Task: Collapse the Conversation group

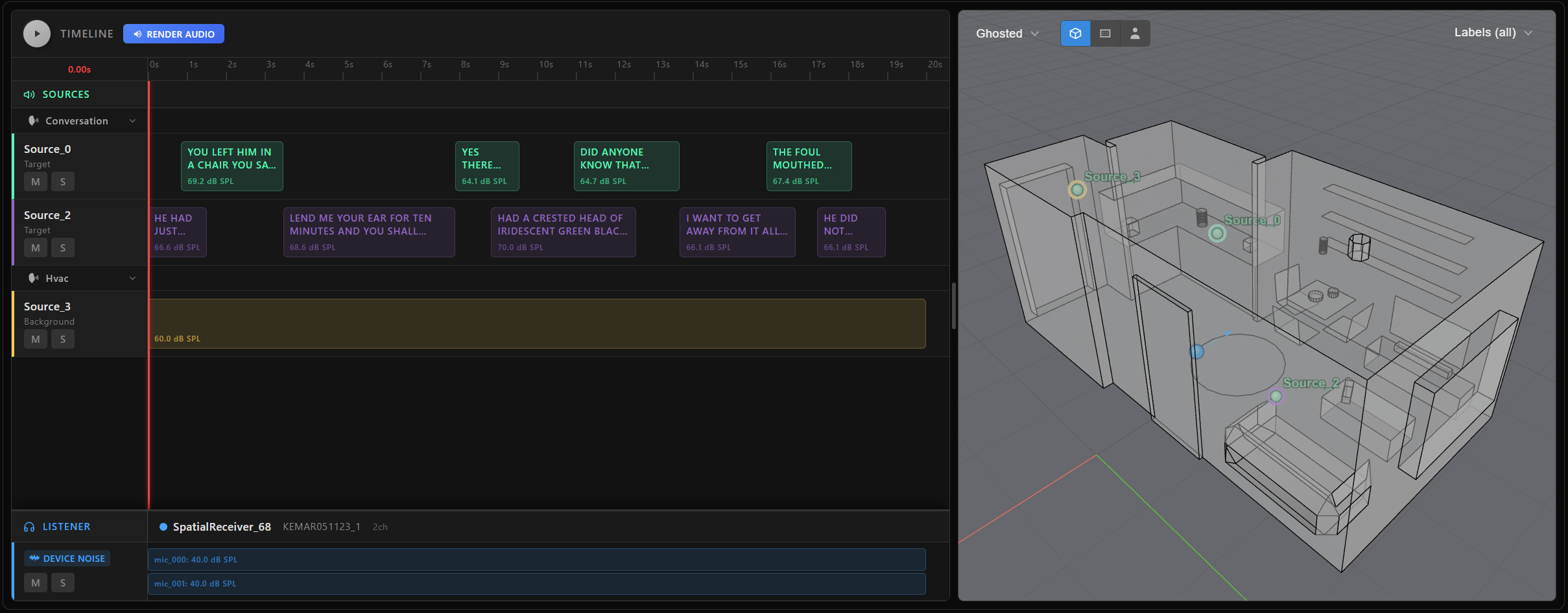Action: (x=133, y=121)
